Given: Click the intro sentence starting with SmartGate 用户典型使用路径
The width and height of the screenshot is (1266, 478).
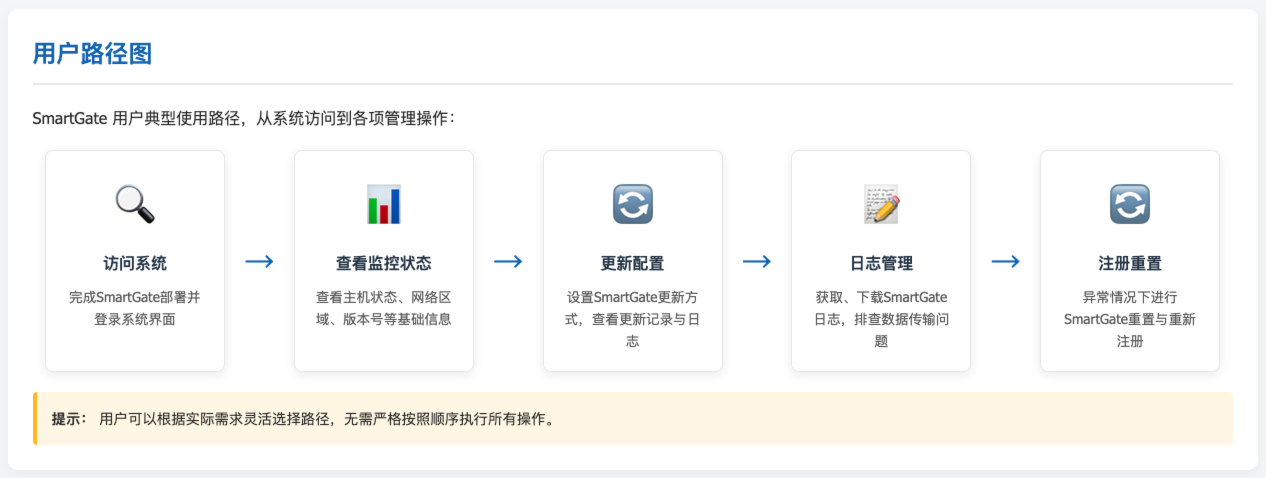Looking at the screenshot, I should pyautogui.click(x=244, y=118).
